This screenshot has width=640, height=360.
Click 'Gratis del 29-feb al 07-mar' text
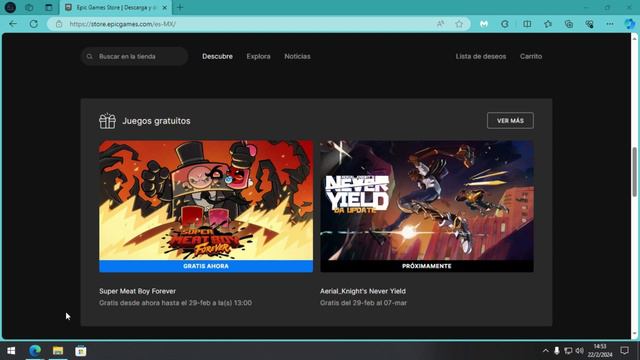pos(363,303)
